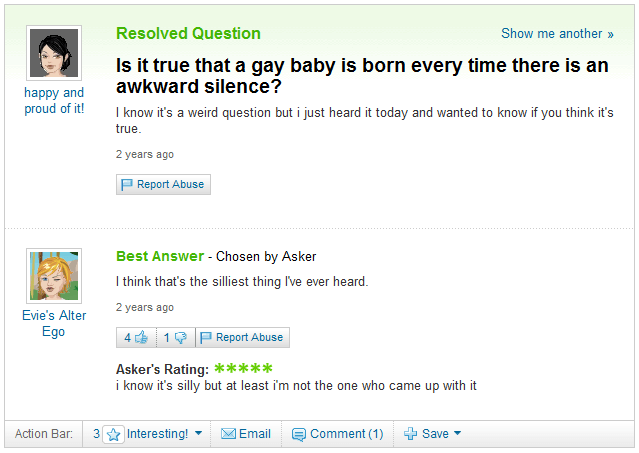
Task: Open the Save dropdown arrow
Action: pyautogui.click(x=457, y=434)
